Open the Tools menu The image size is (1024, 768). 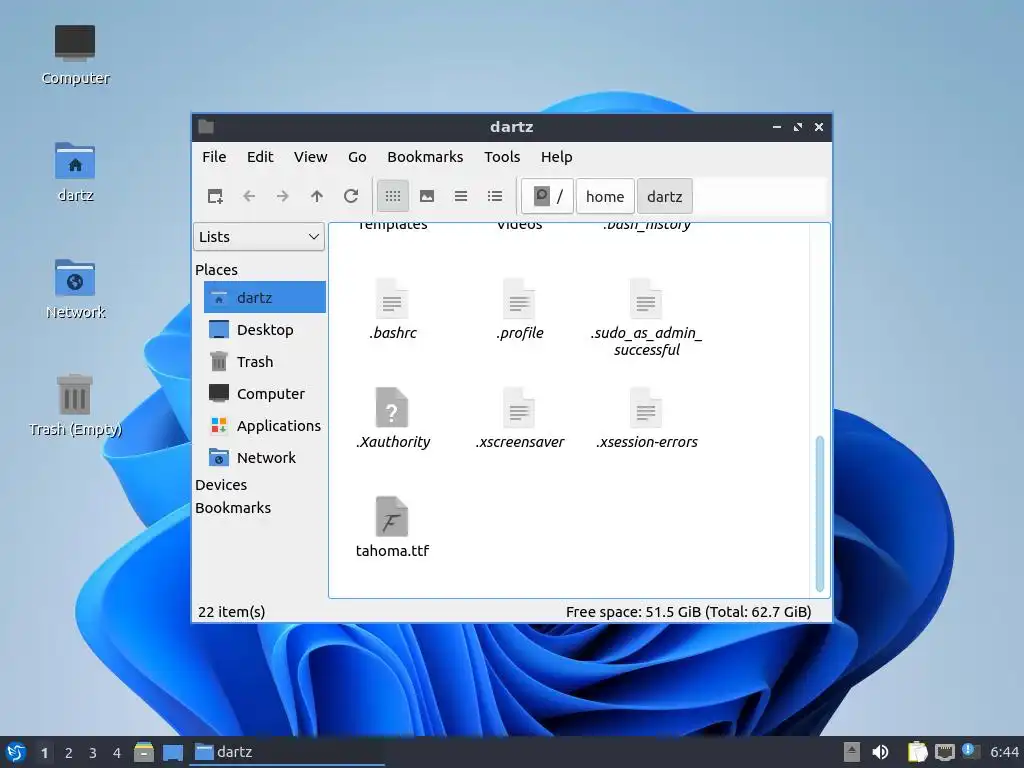502,157
